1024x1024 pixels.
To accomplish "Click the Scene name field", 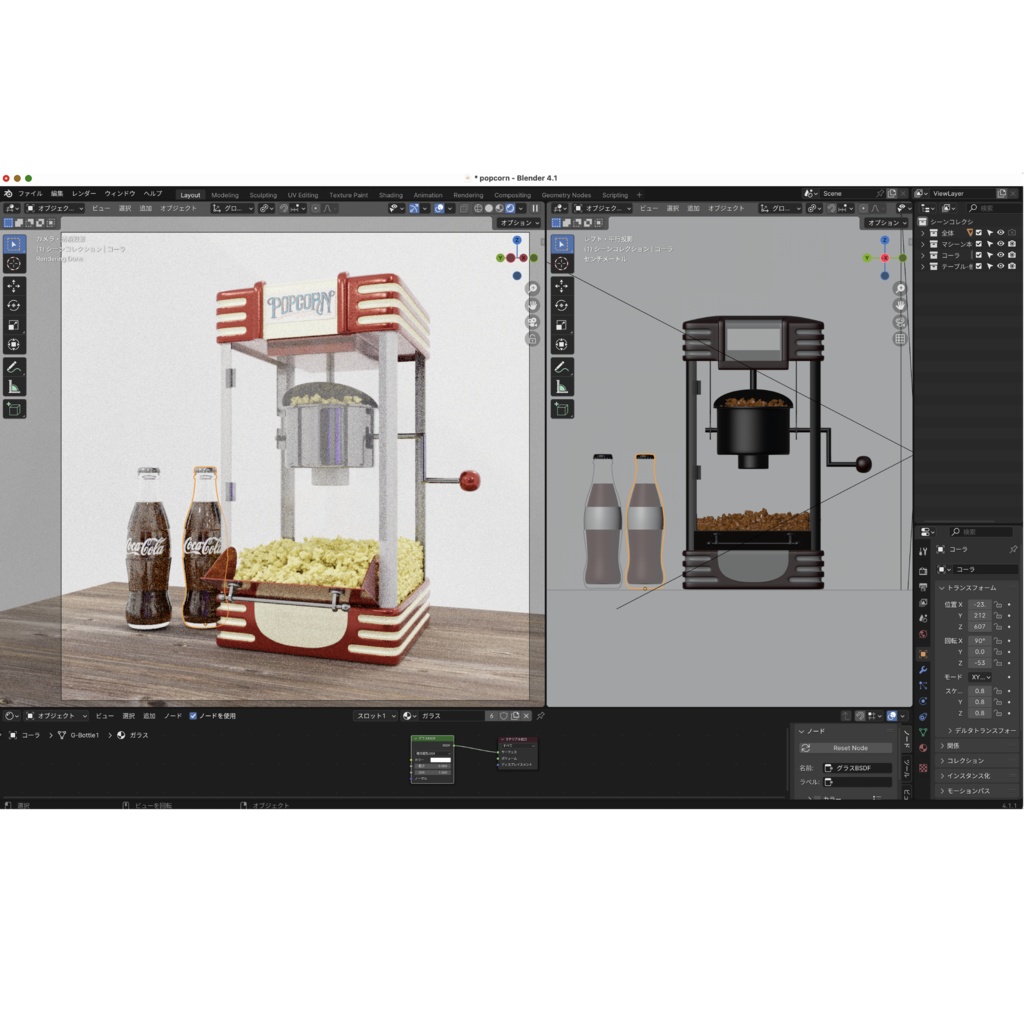I will [x=846, y=194].
